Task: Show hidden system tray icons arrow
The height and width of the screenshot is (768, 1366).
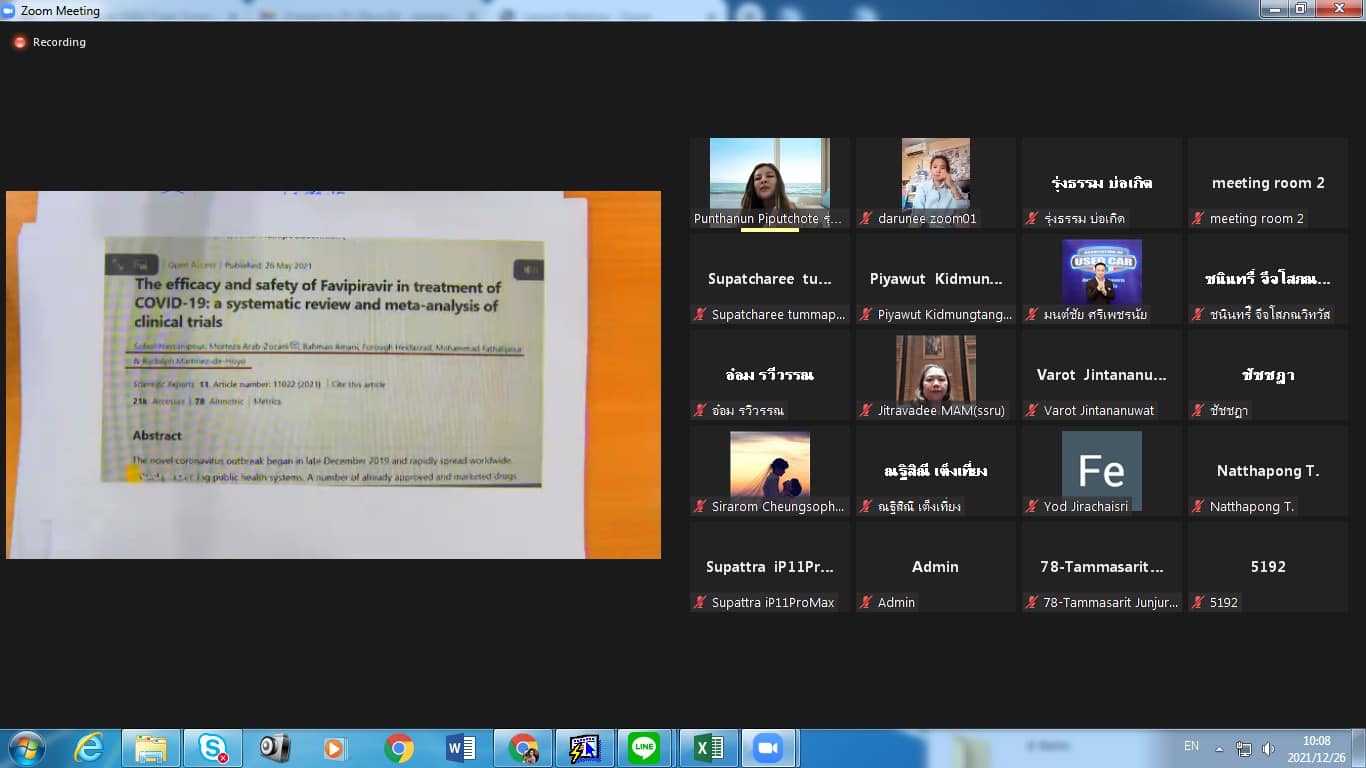Action: tap(1219, 748)
